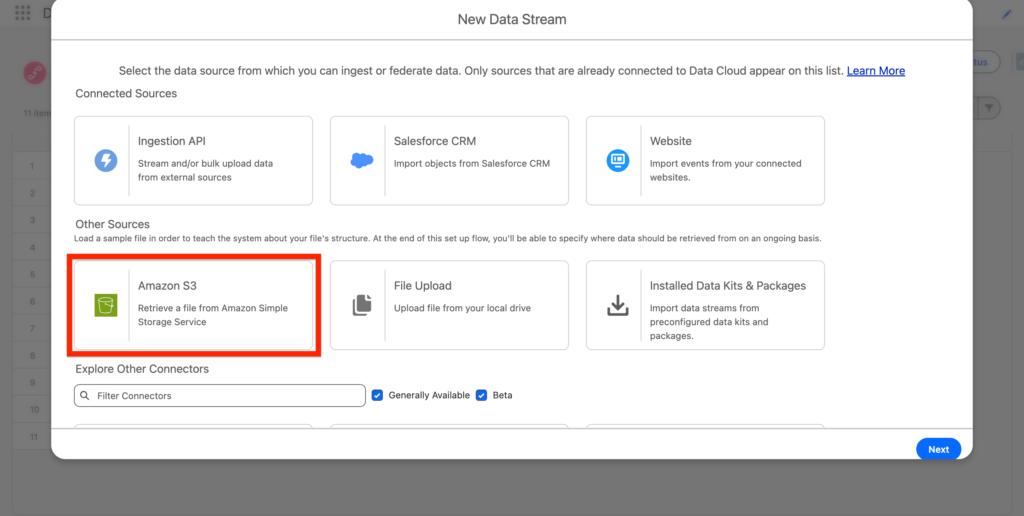Image resolution: width=1024 pixels, height=516 pixels.
Task: Pick the Installed Data Kits & Packages title
Action: [x=727, y=286]
